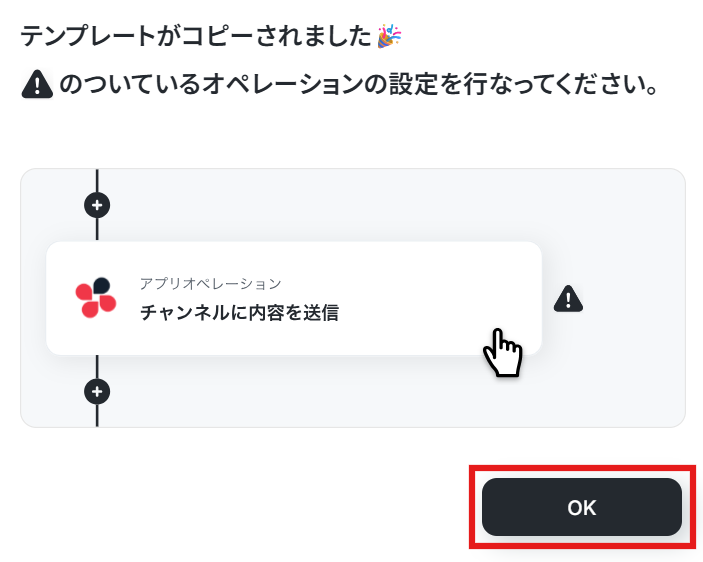Confirm the dialog with the OK button

pyautogui.click(x=581, y=507)
